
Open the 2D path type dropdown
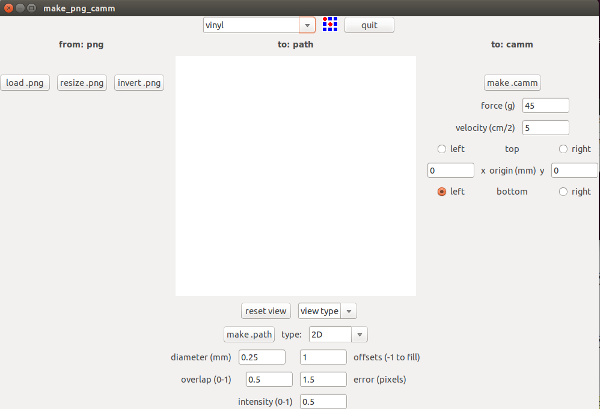(x=359, y=335)
